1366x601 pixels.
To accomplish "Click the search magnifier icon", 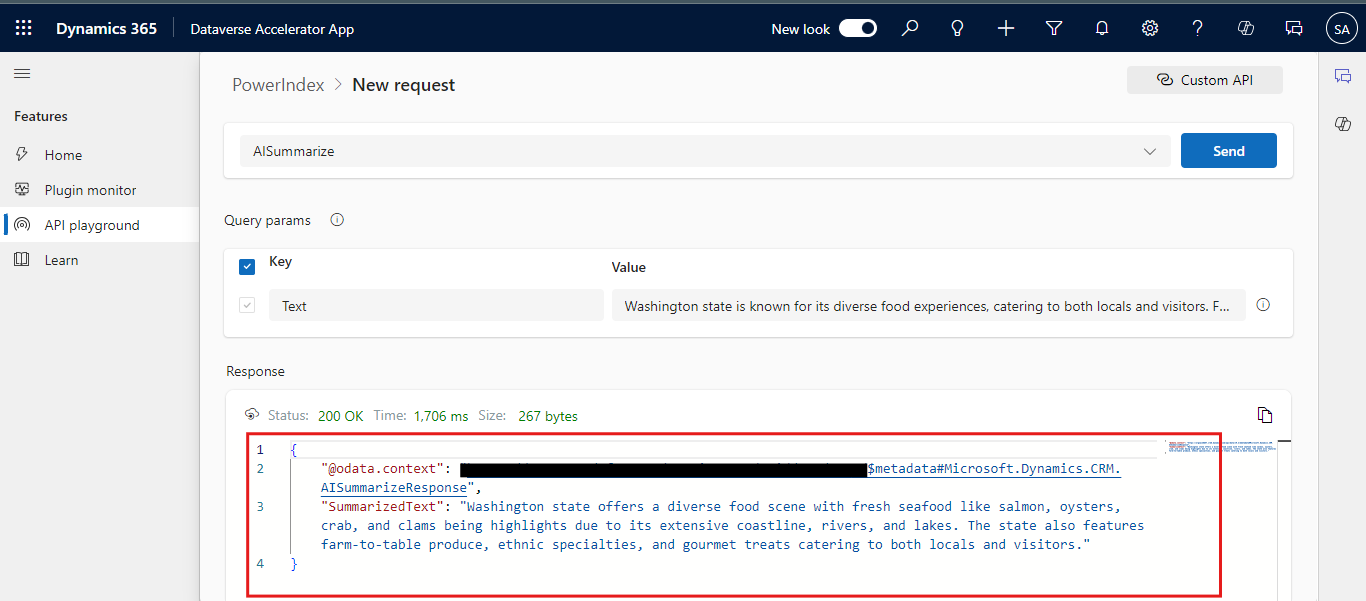I will pos(909,29).
